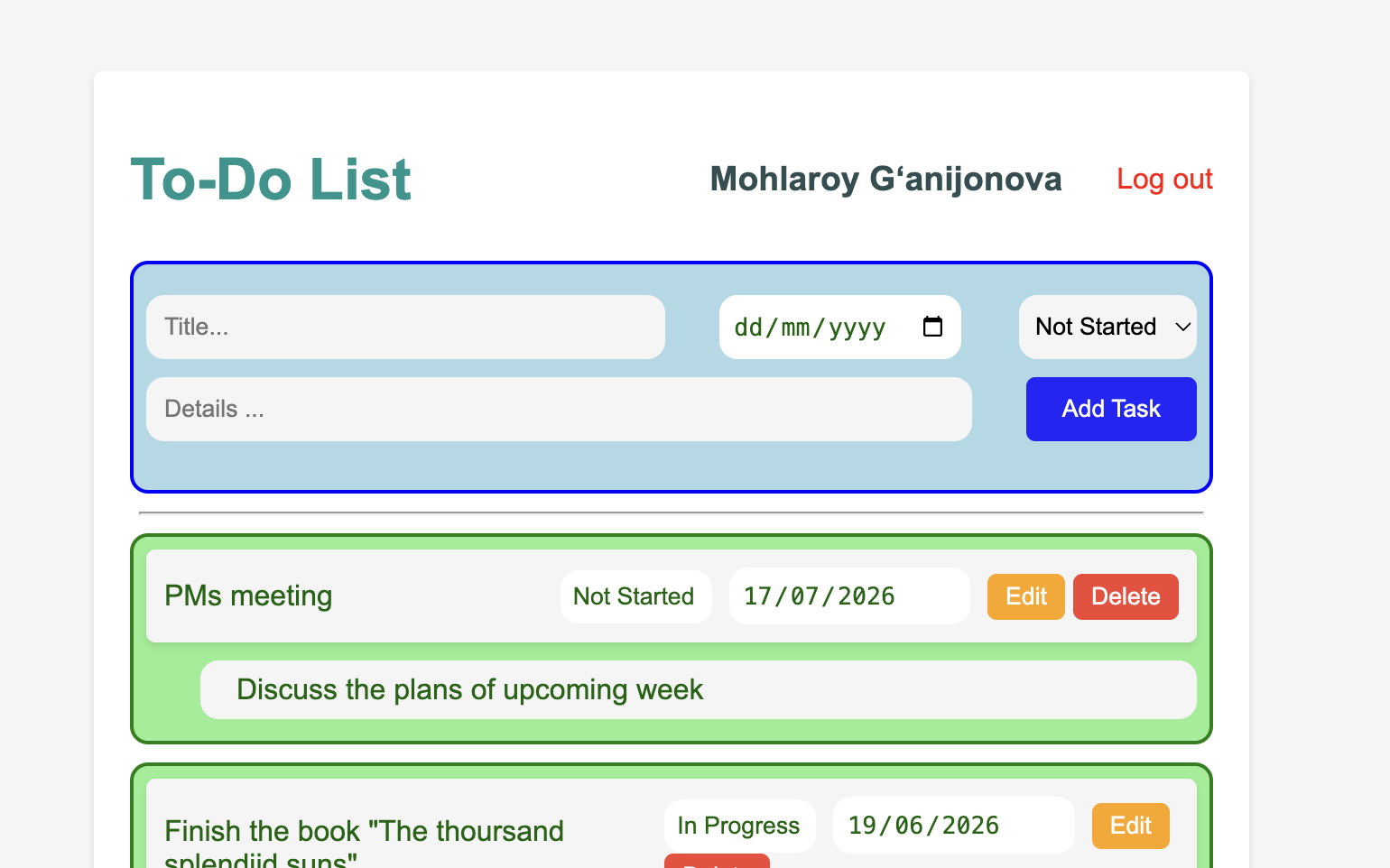Image resolution: width=1390 pixels, height=868 pixels.
Task: Click the 19/06/2026 due date
Action: 953,825
